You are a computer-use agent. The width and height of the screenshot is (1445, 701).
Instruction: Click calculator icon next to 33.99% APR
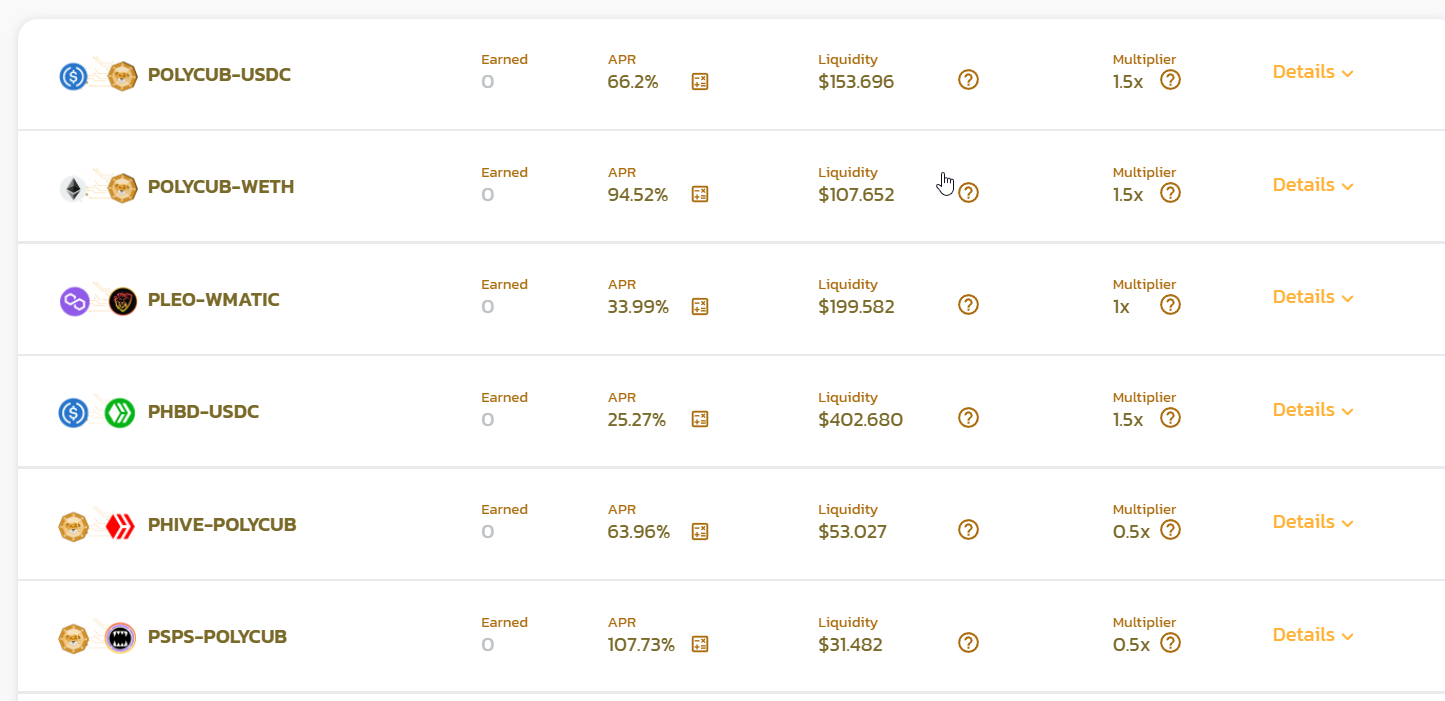click(700, 307)
